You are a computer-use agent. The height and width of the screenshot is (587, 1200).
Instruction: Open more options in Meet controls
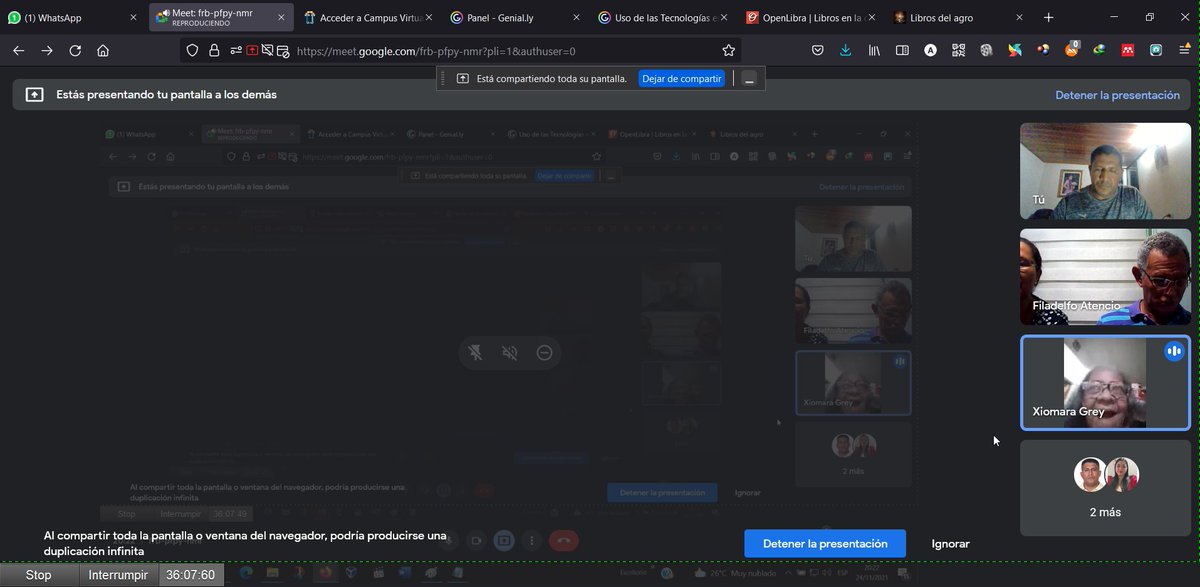pos(531,540)
